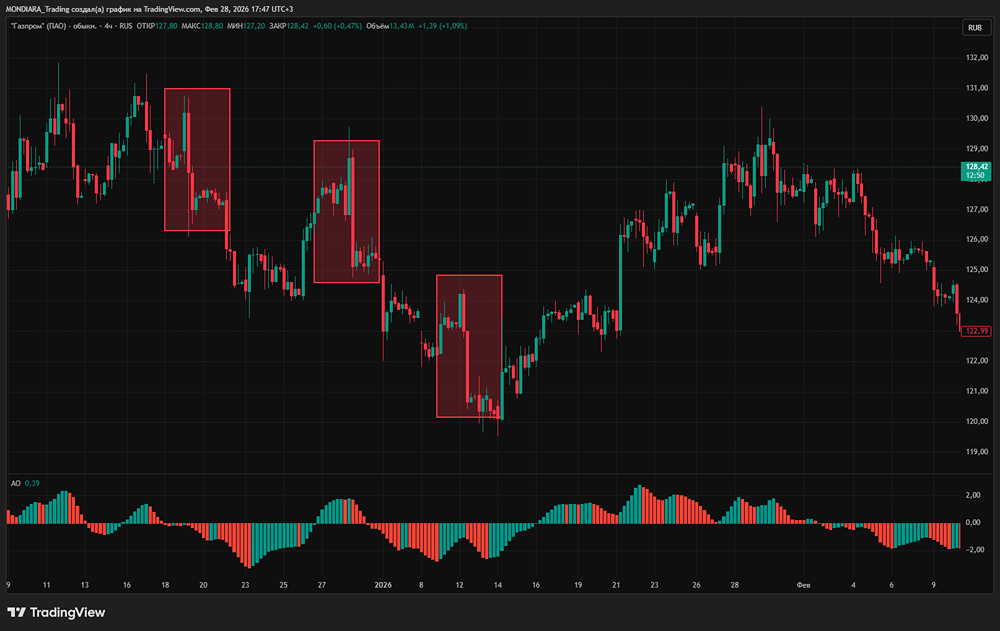Click the MONDIARA_Trading header caption
The width and height of the screenshot is (1000, 631).
click(x=149, y=9)
